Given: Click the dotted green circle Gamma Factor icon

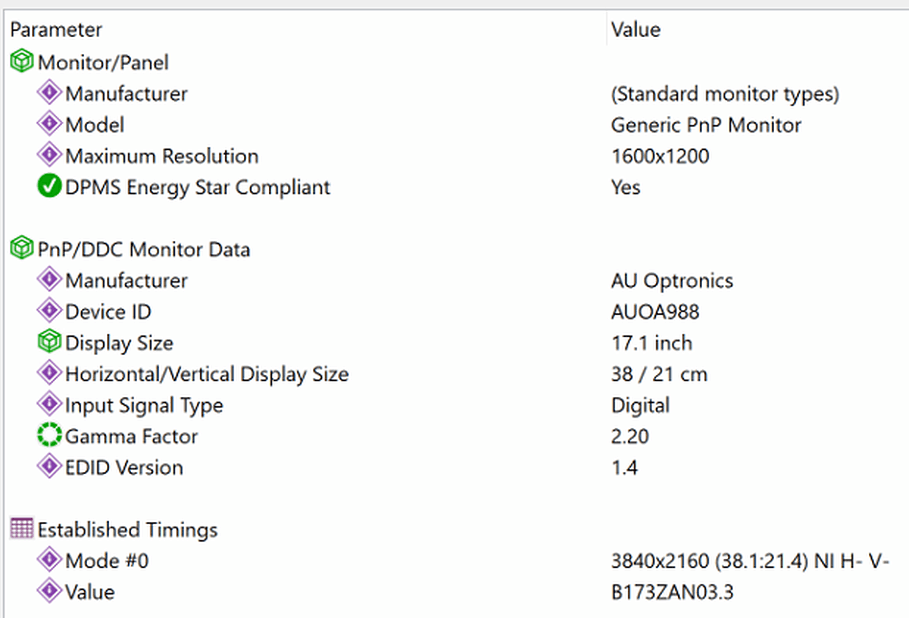Looking at the screenshot, I should click(49, 435).
